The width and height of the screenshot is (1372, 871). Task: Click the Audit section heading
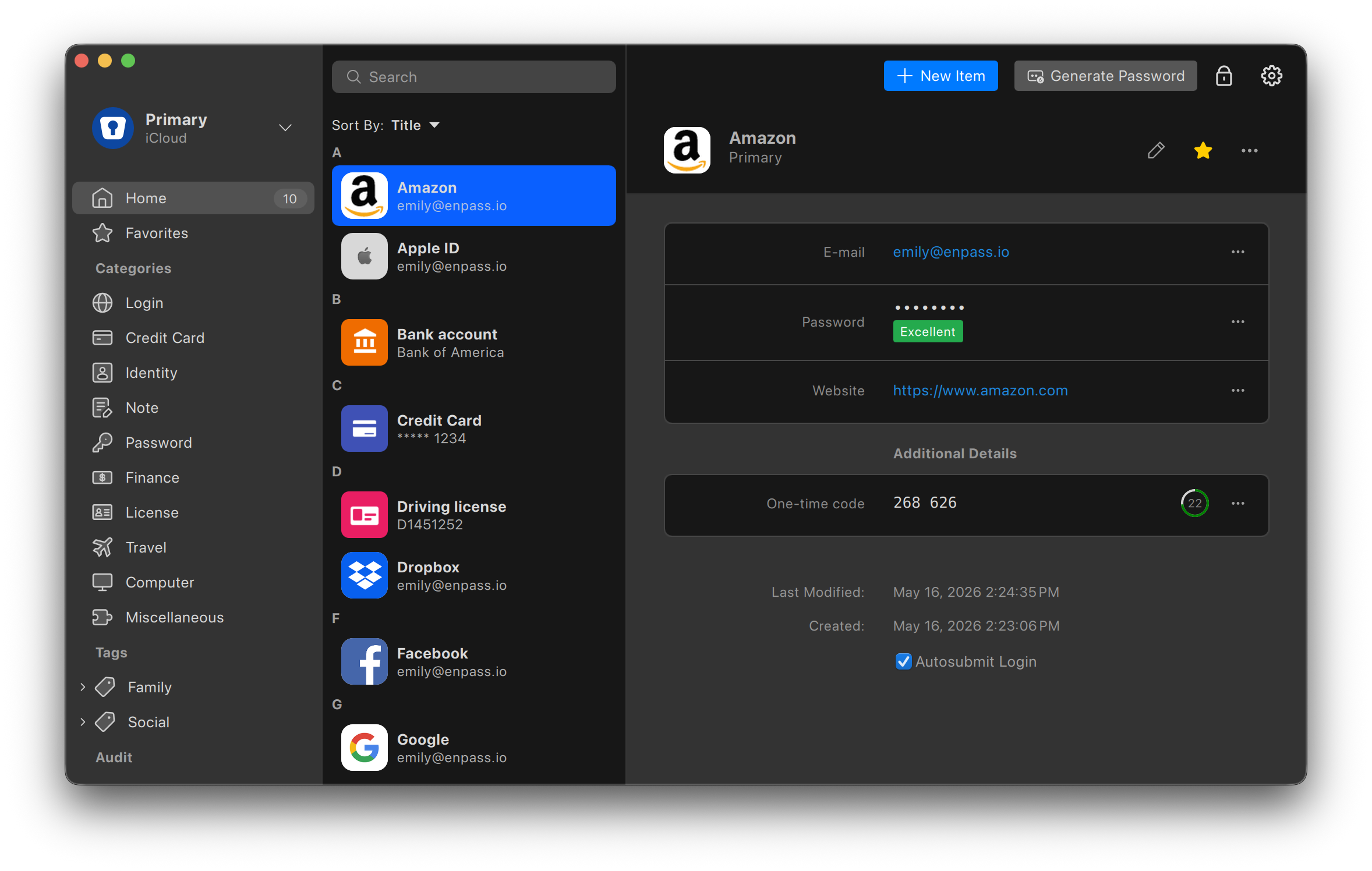114,757
